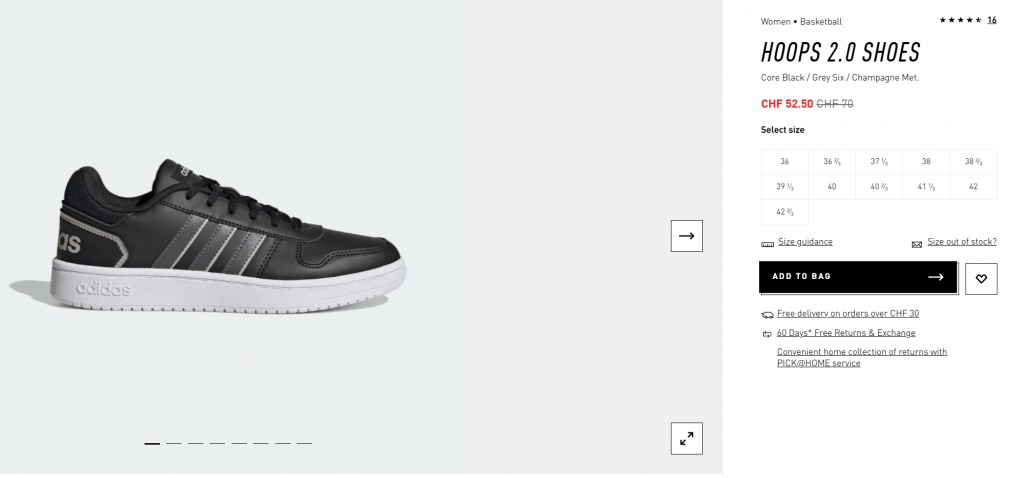
Task: Select size 36
Action: pyautogui.click(x=784, y=161)
